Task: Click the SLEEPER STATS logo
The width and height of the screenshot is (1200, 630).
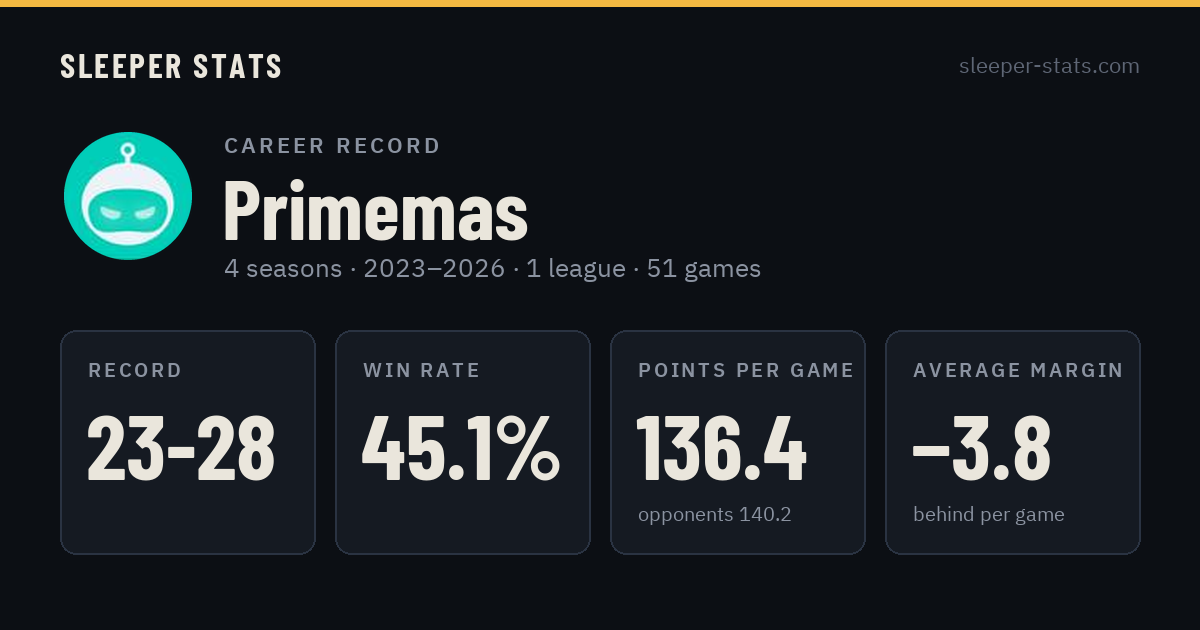Action: [x=171, y=66]
